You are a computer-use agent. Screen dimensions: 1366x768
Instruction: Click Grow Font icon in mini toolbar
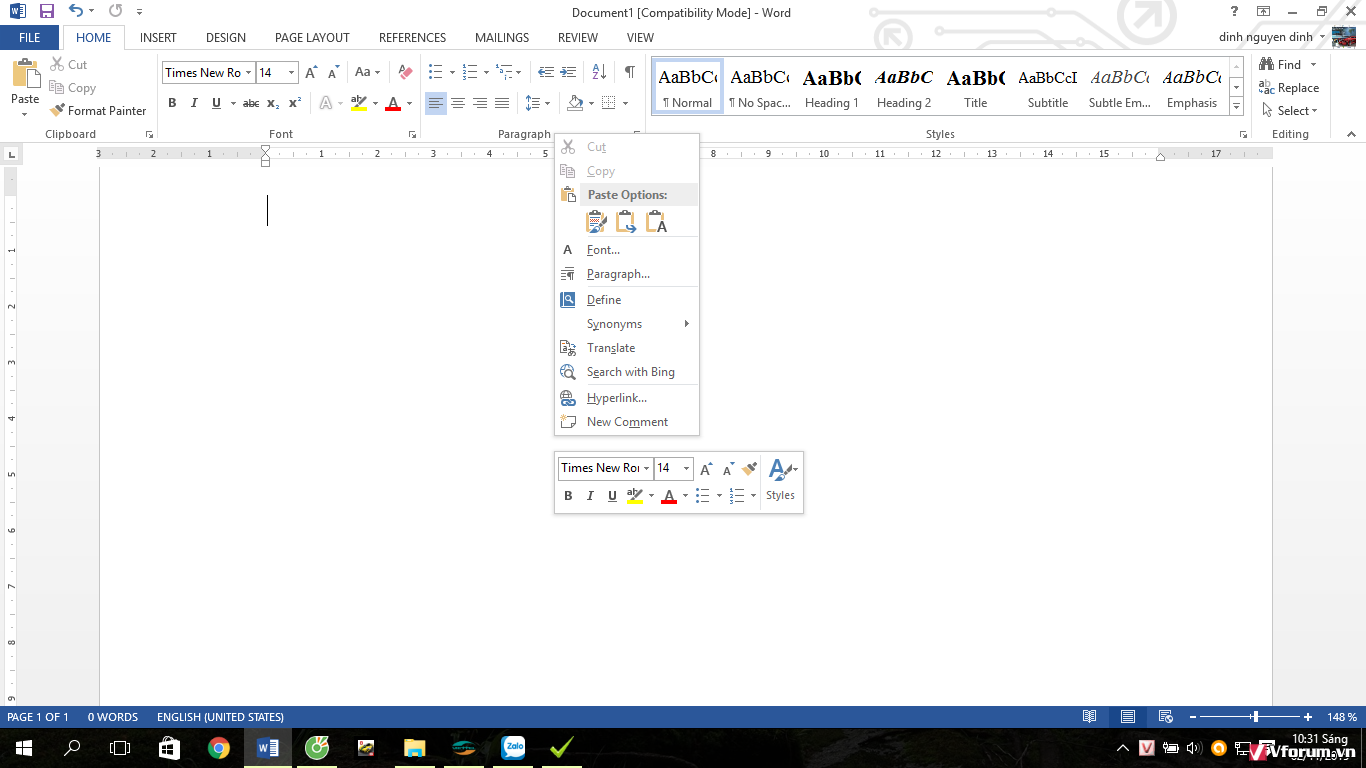click(x=706, y=468)
